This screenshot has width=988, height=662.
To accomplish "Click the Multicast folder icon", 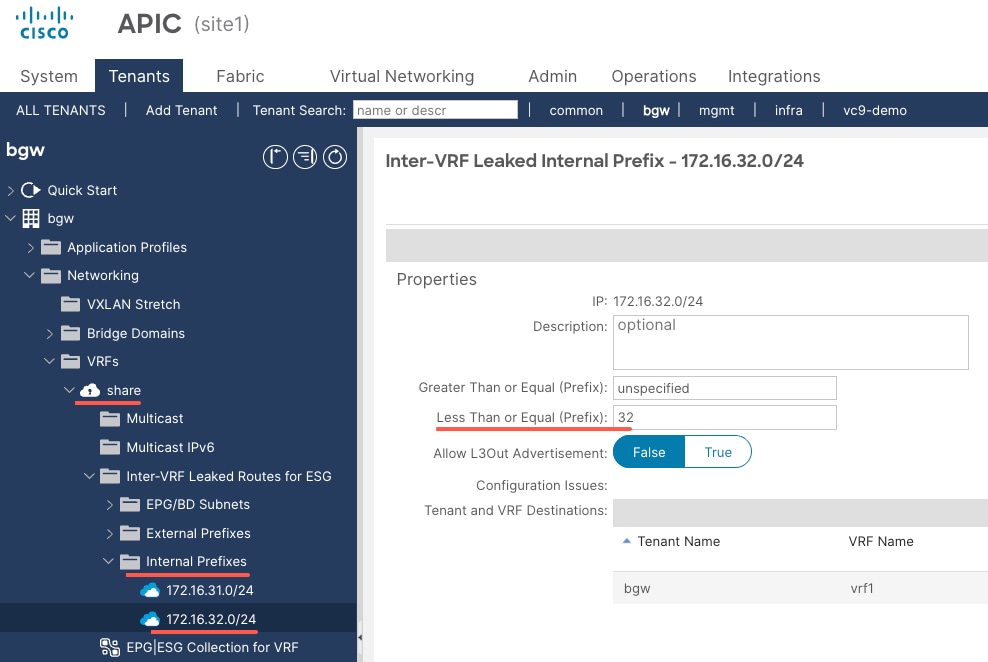I will click(110, 418).
